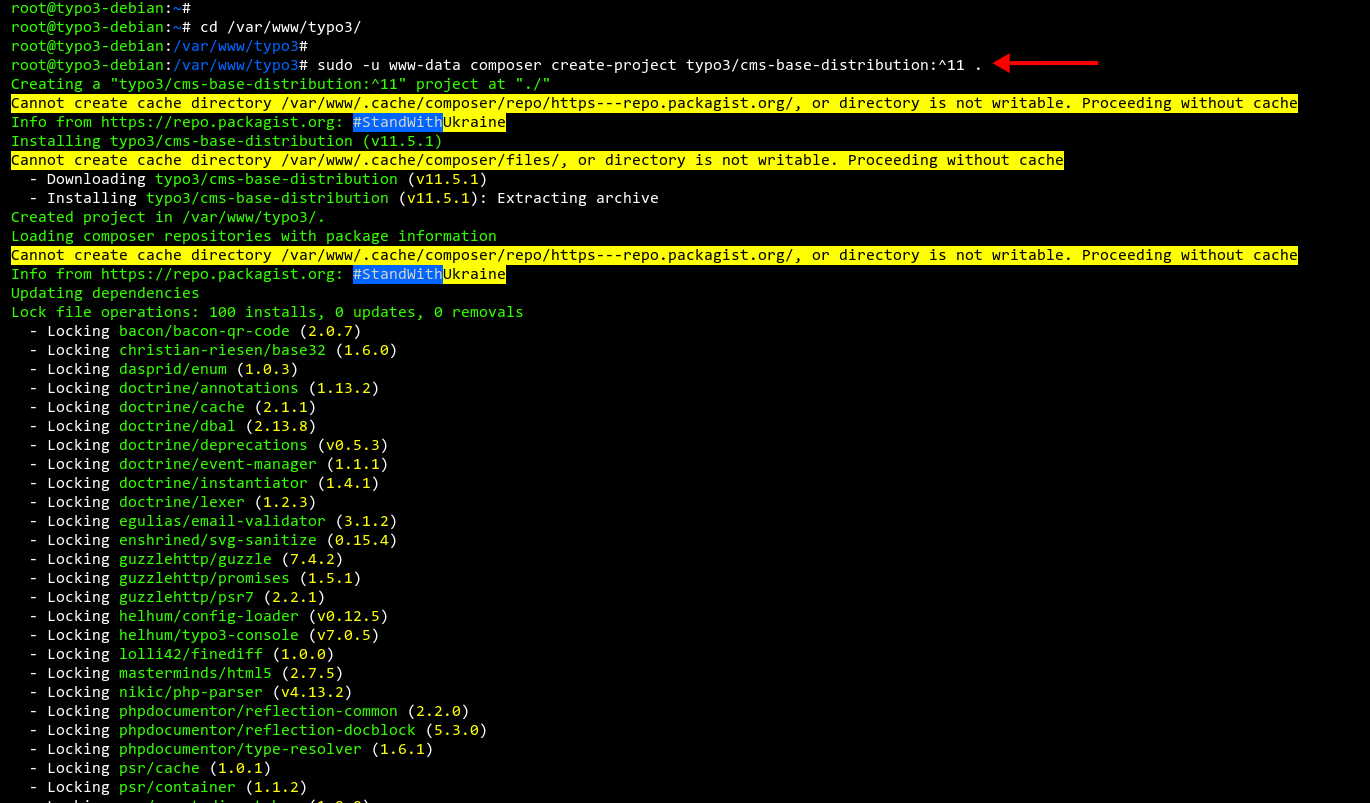The height and width of the screenshot is (803, 1370).
Task: Click the 'doctrine/lexer' package name
Action: (x=182, y=502)
